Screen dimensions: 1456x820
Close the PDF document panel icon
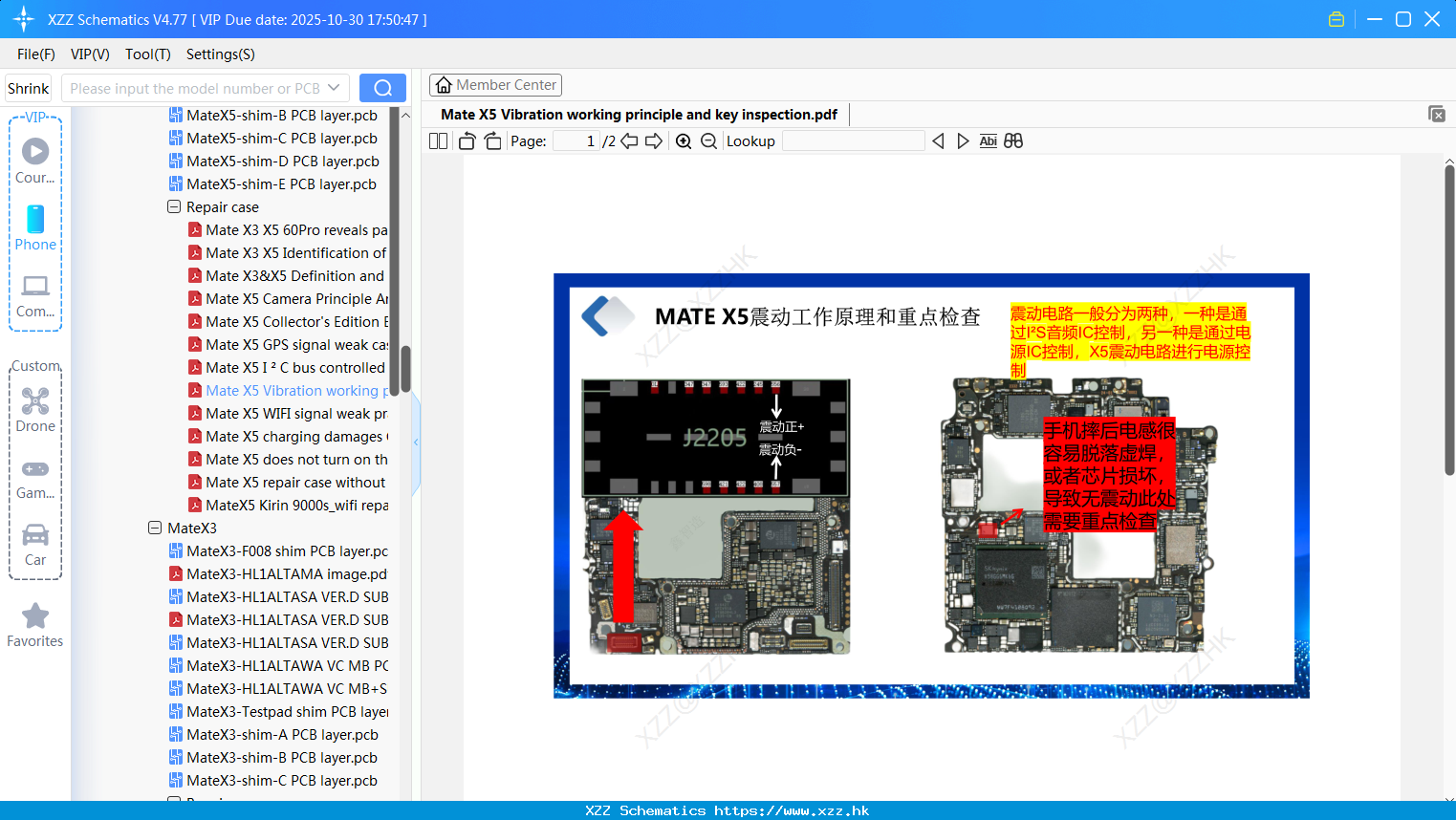tap(1437, 114)
